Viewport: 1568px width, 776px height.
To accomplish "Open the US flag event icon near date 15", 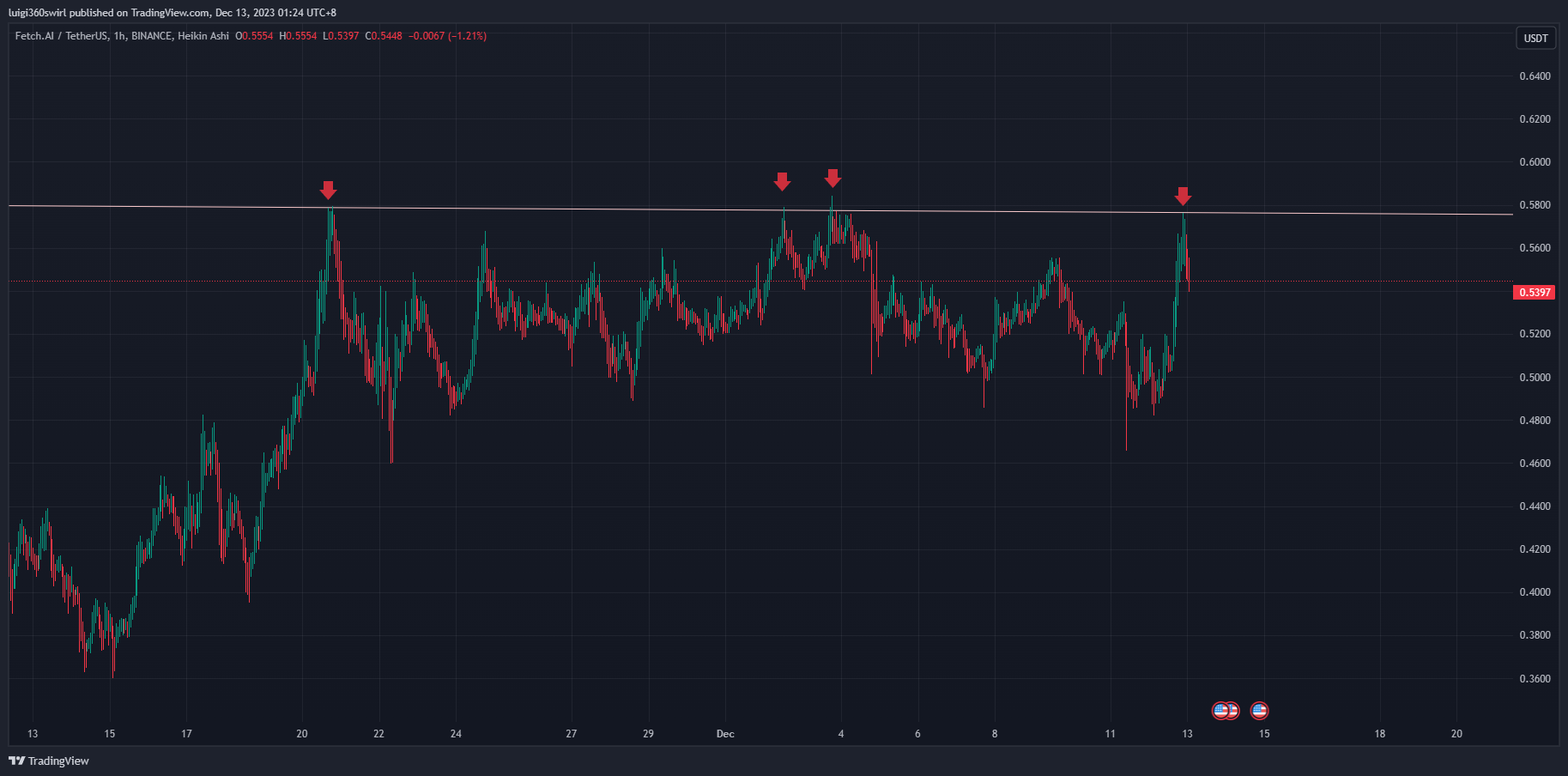I will [1259, 711].
